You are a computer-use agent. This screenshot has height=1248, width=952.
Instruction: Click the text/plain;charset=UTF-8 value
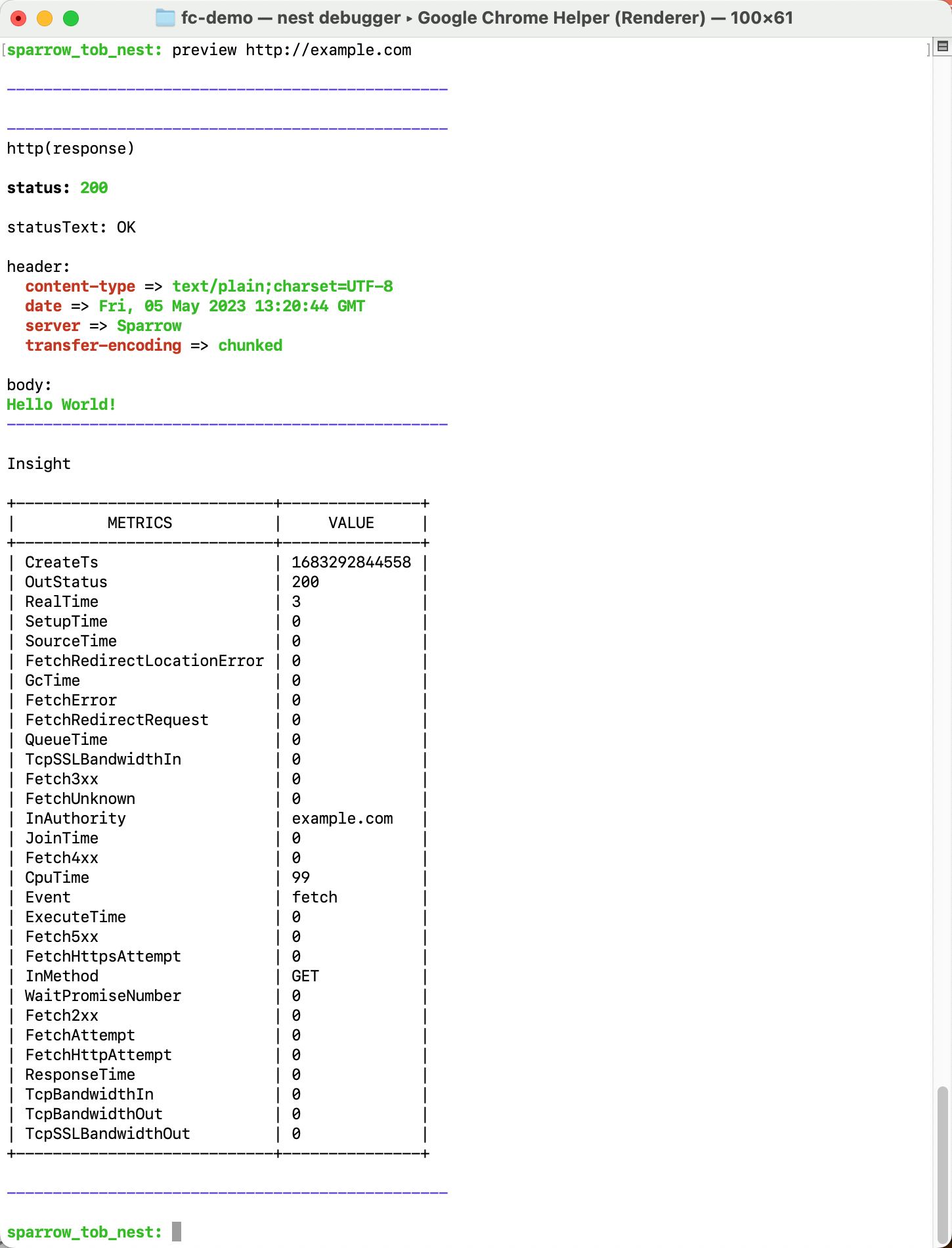tap(283, 286)
